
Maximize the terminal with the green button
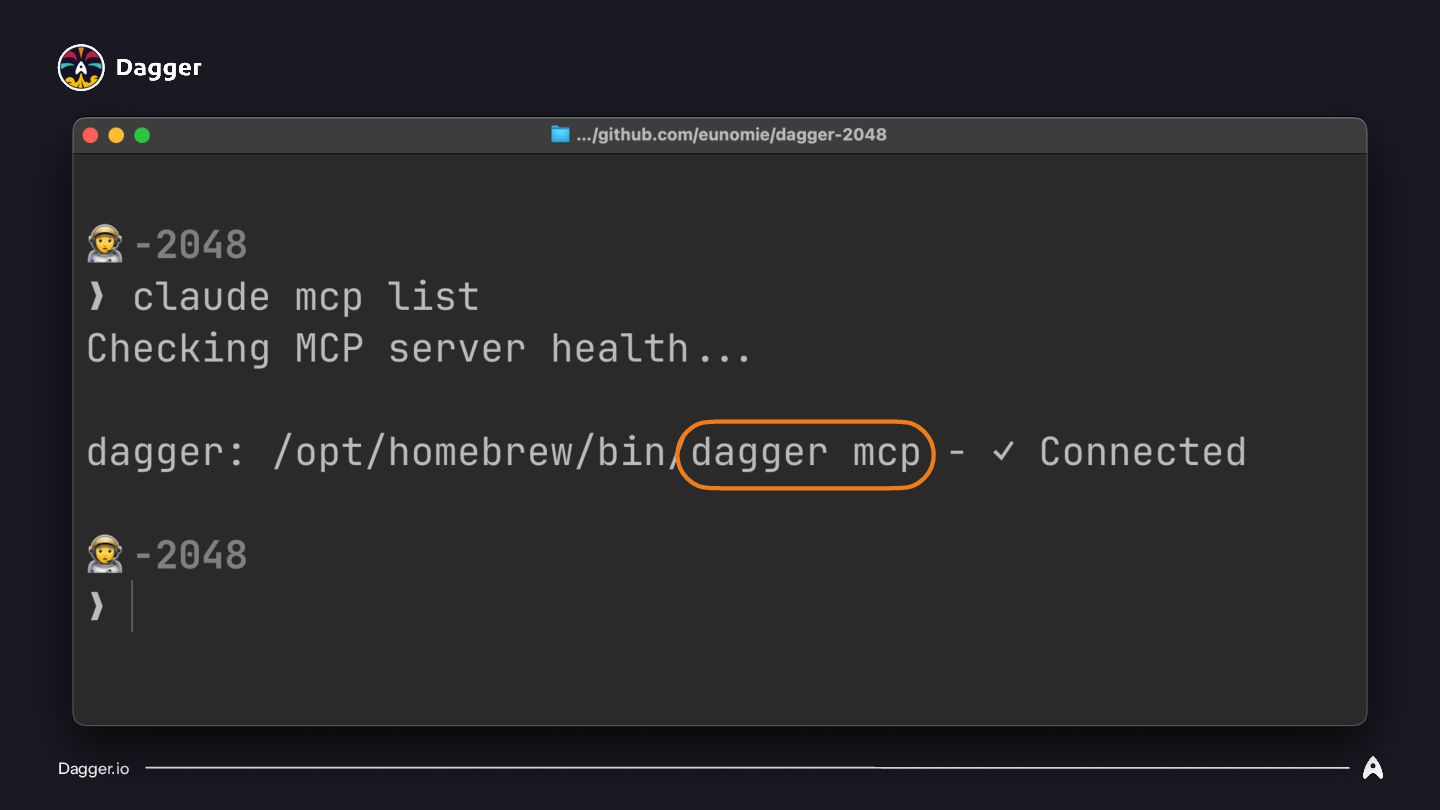142,135
